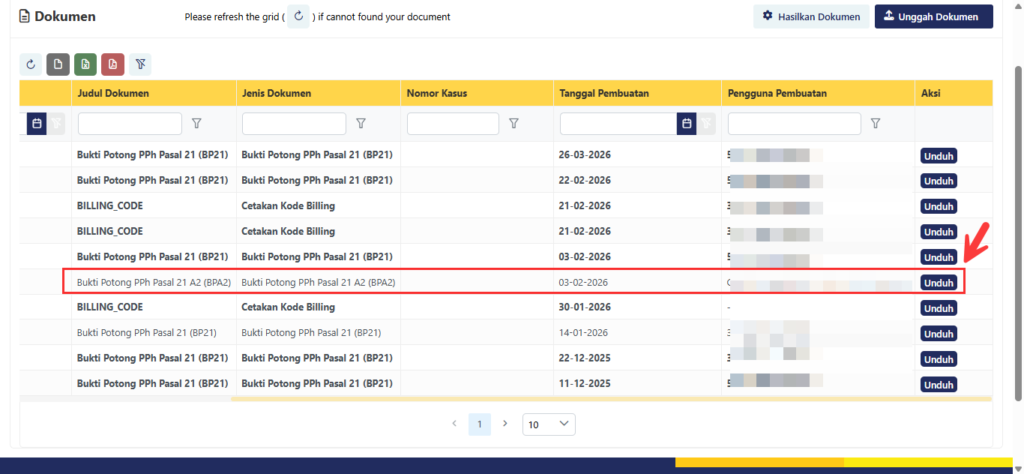Click the Unggah Dokumen button

933,16
